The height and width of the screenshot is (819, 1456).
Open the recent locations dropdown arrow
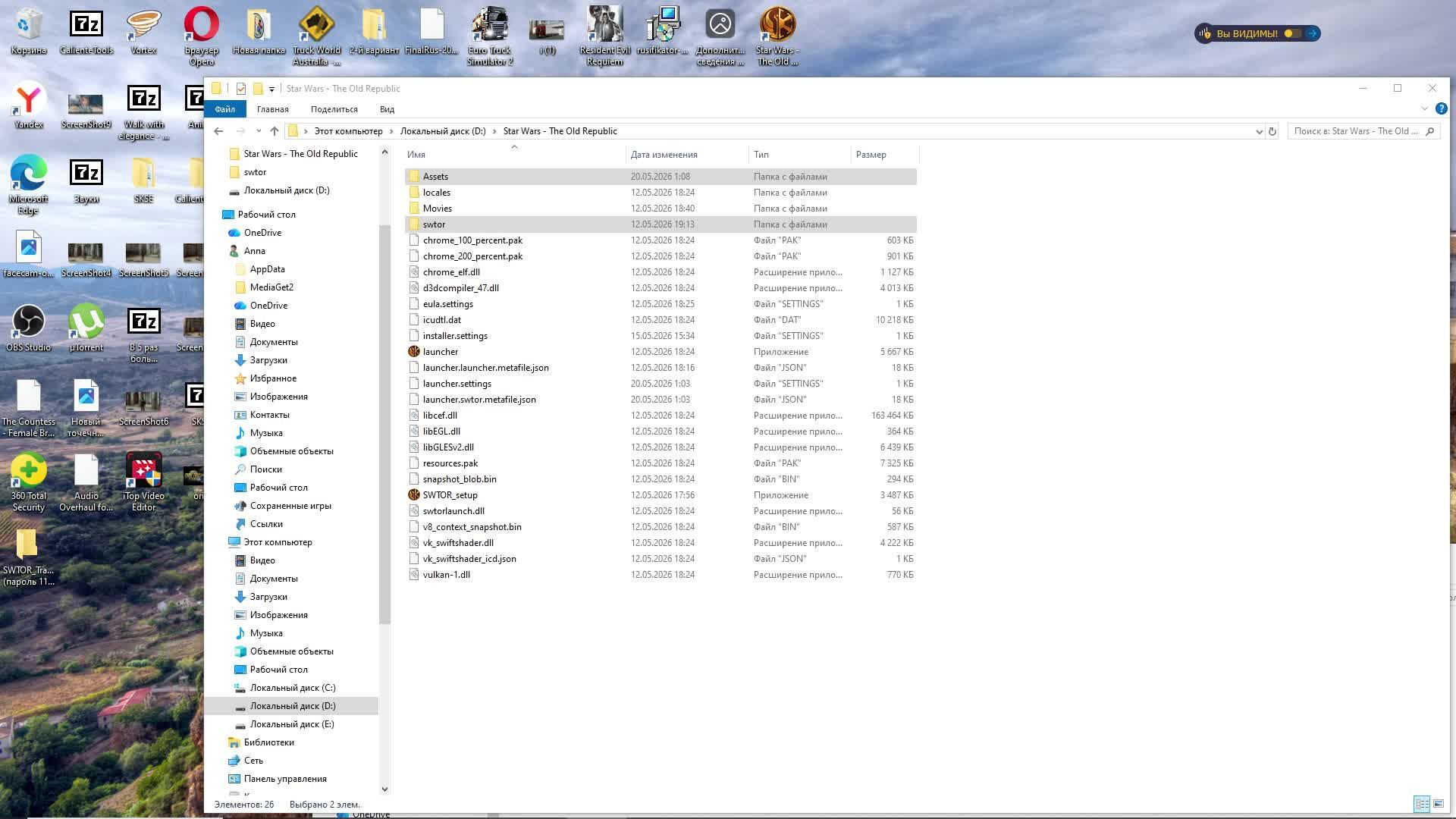259,131
